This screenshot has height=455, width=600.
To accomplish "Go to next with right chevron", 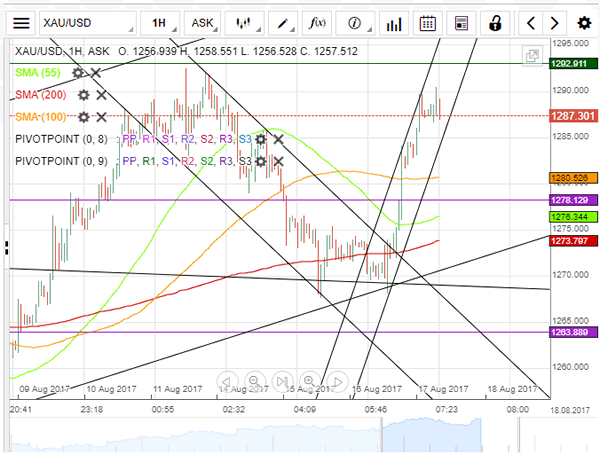I will pyautogui.click(x=554, y=23).
